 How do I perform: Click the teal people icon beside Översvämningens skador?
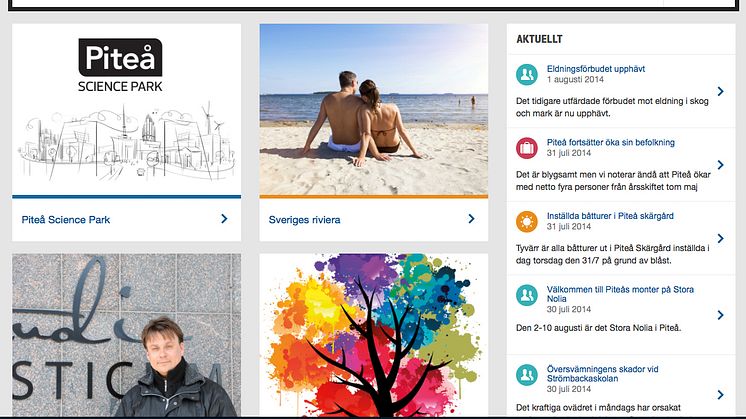tap(527, 375)
